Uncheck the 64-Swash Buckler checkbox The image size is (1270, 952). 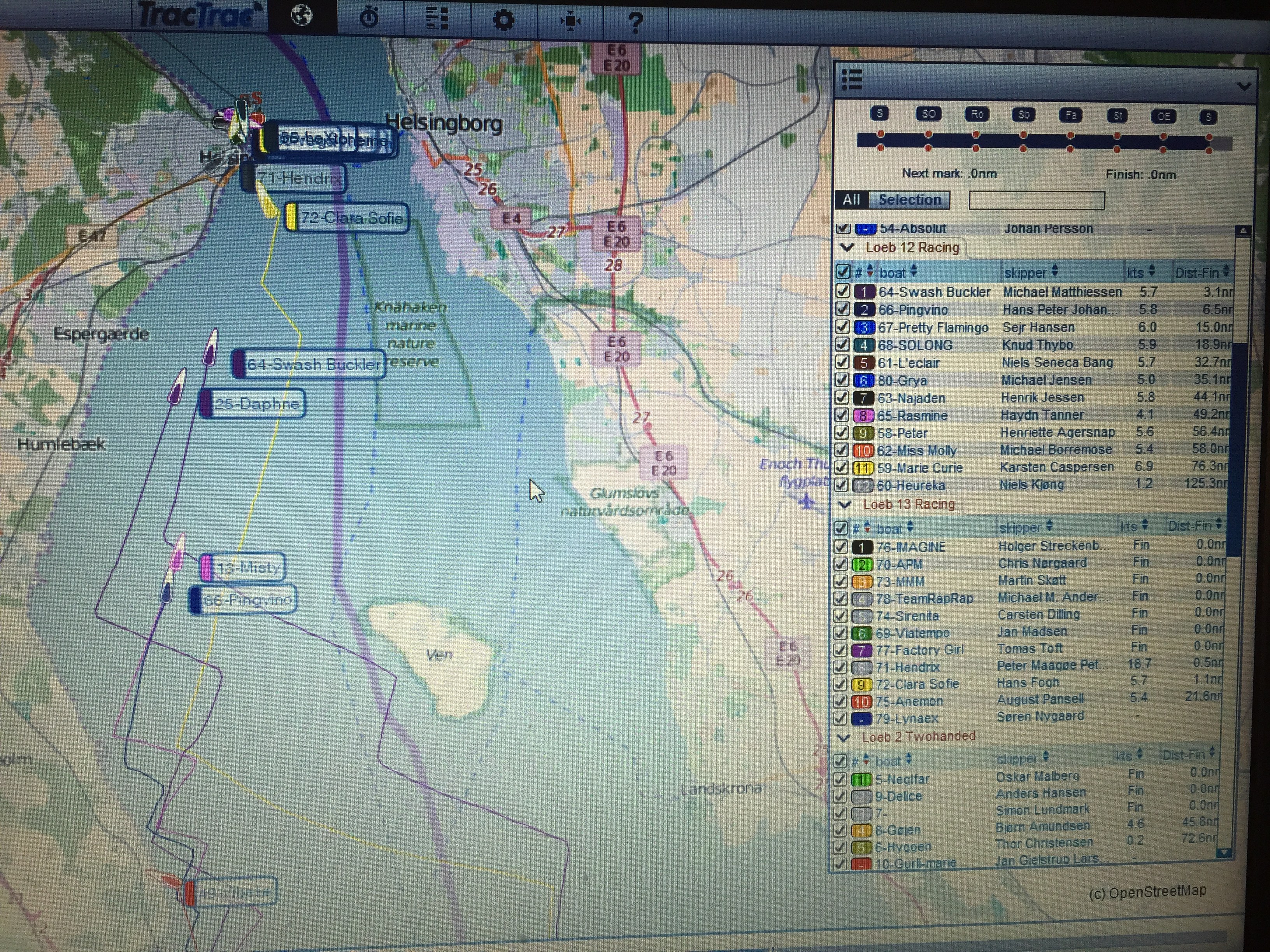pos(842,292)
